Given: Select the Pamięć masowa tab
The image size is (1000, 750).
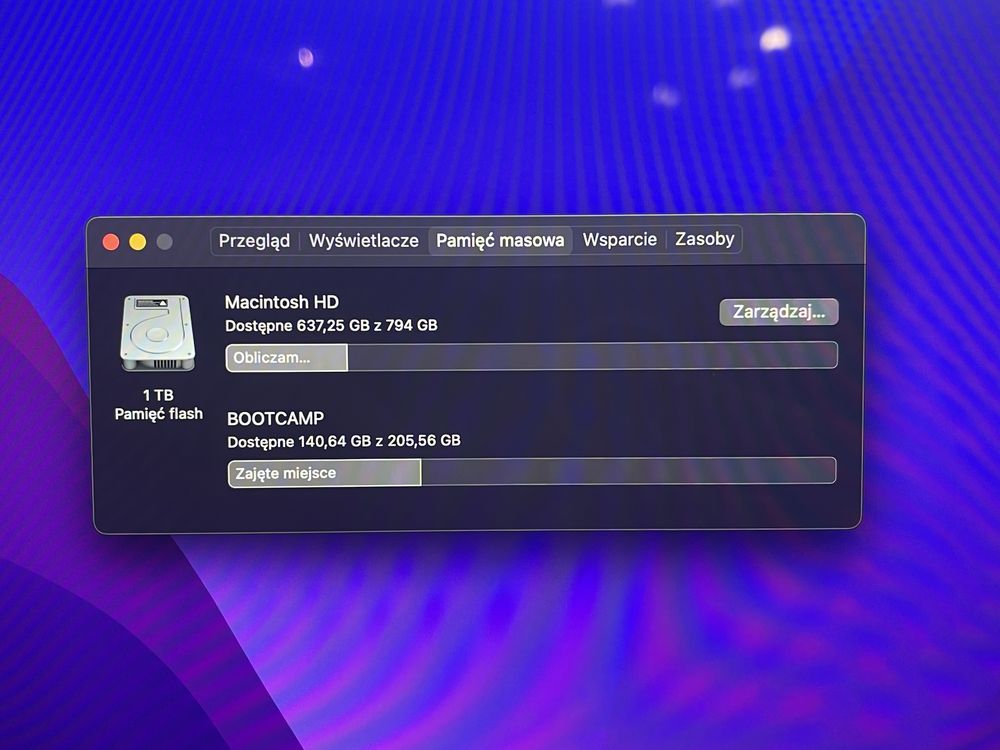Looking at the screenshot, I should pos(500,240).
